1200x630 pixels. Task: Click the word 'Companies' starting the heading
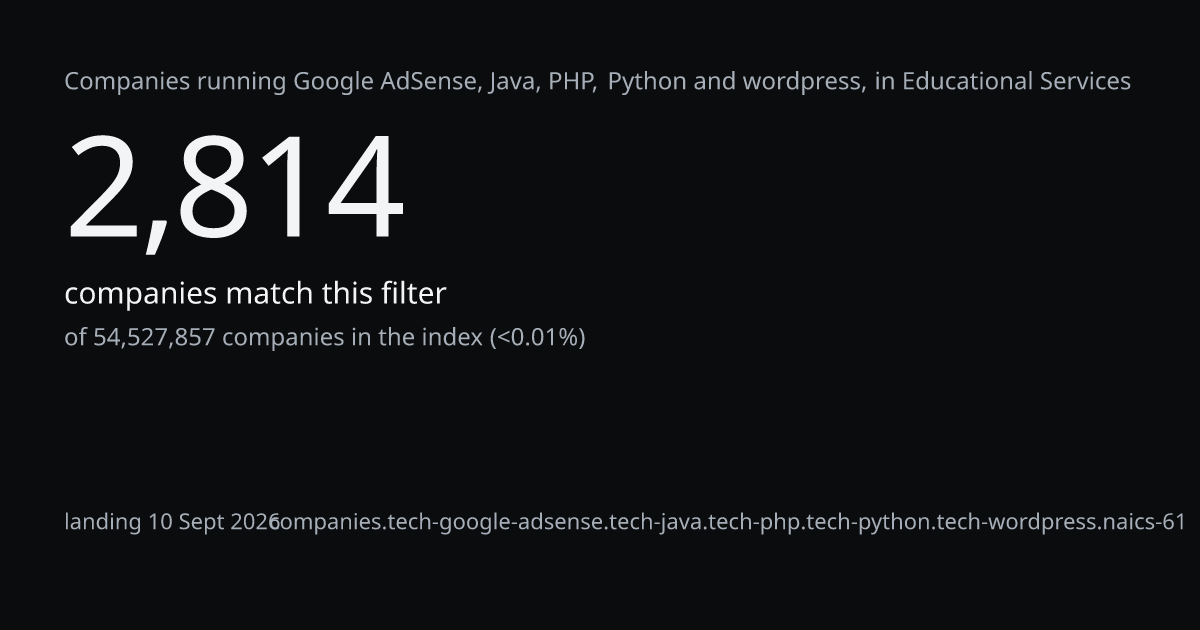(x=128, y=82)
